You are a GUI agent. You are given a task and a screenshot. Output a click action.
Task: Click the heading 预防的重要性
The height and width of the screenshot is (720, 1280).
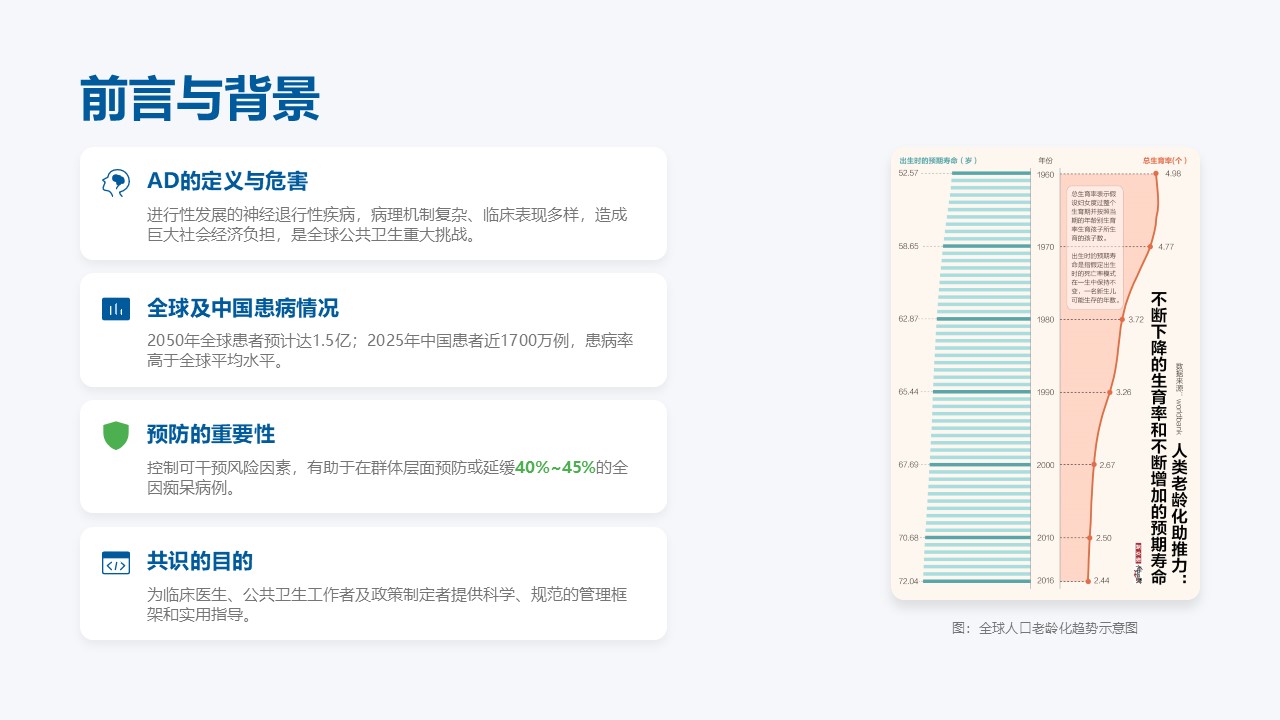click(x=211, y=435)
